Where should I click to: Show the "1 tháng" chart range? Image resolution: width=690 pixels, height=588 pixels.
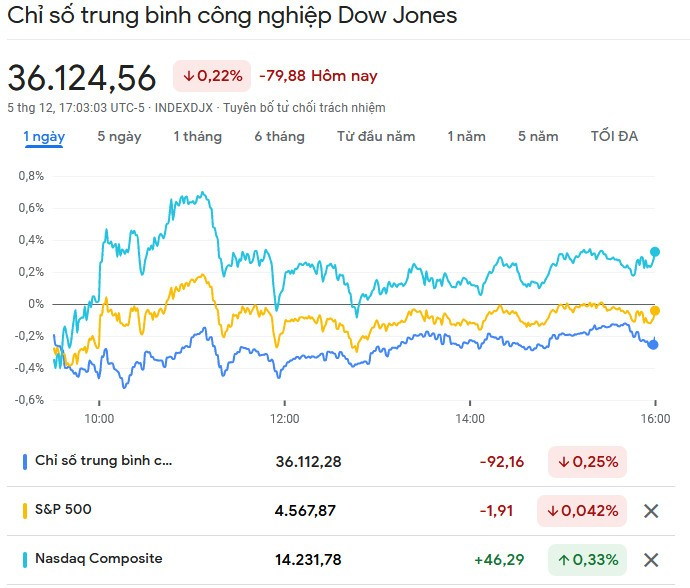pyautogui.click(x=197, y=137)
